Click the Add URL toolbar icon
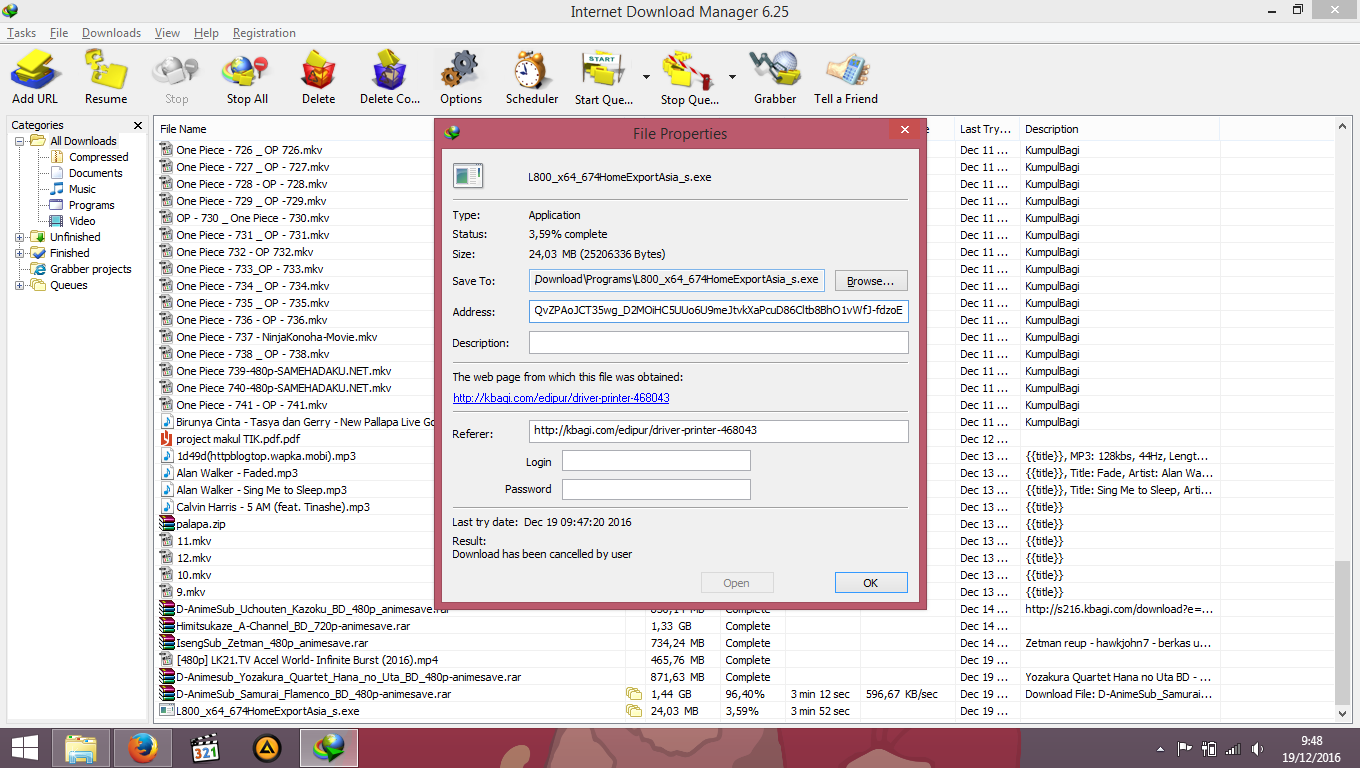The width and height of the screenshot is (1360, 768). click(x=35, y=70)
